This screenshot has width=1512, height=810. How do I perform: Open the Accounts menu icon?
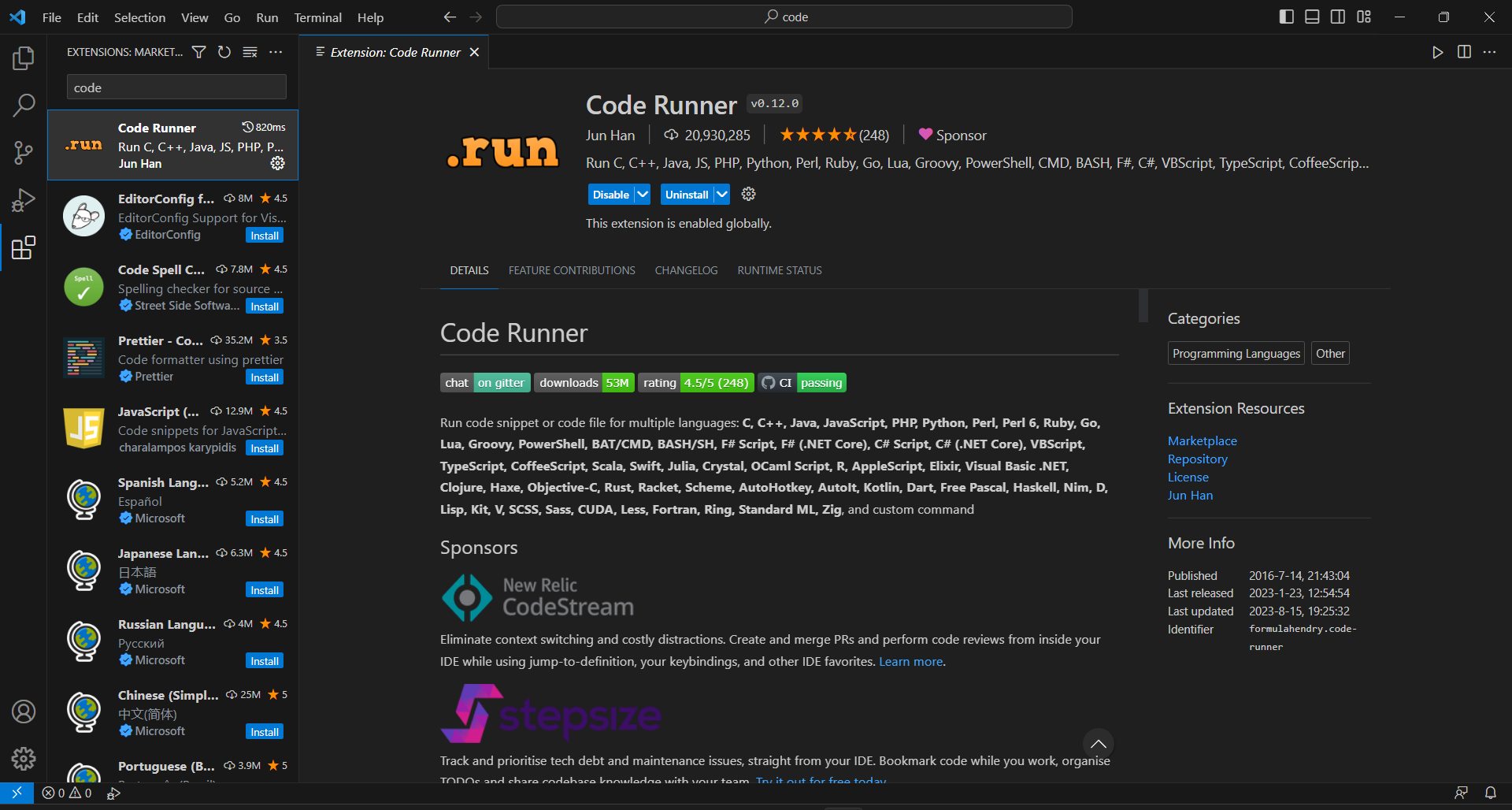click(x=24, y=712)
